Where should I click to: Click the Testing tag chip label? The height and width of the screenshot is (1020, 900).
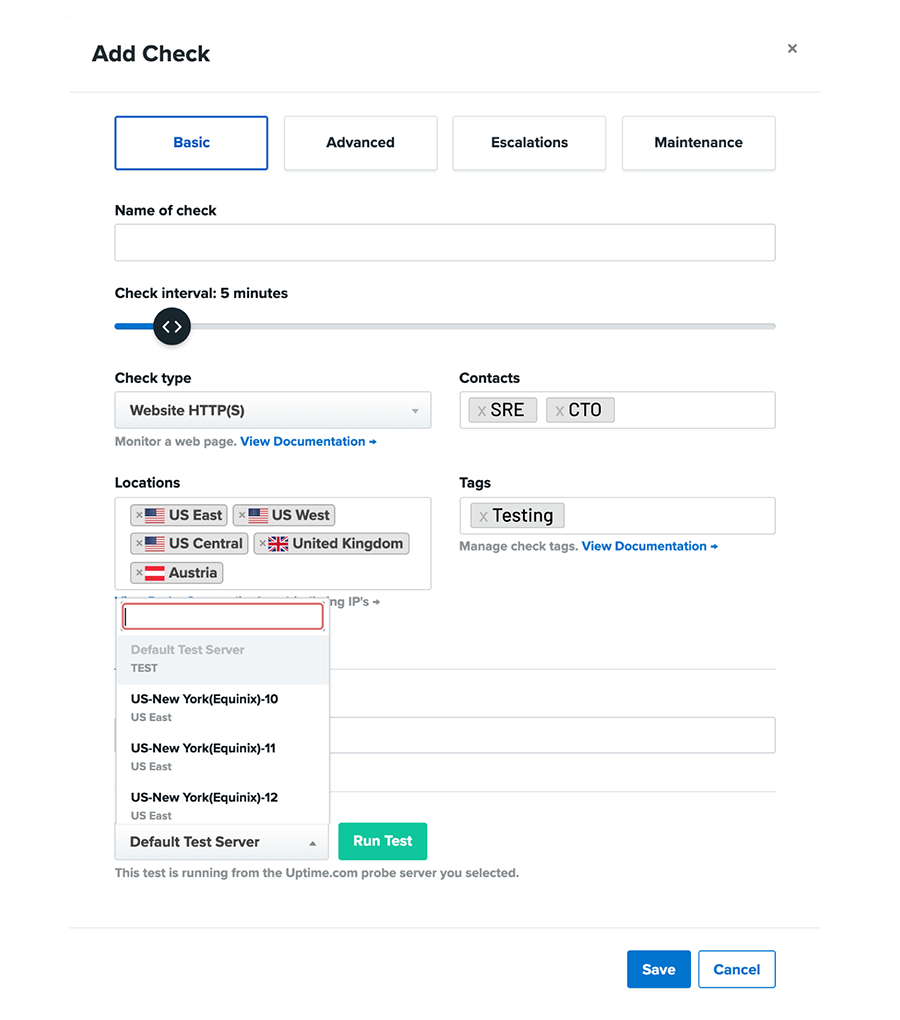[x=523, y=516]
